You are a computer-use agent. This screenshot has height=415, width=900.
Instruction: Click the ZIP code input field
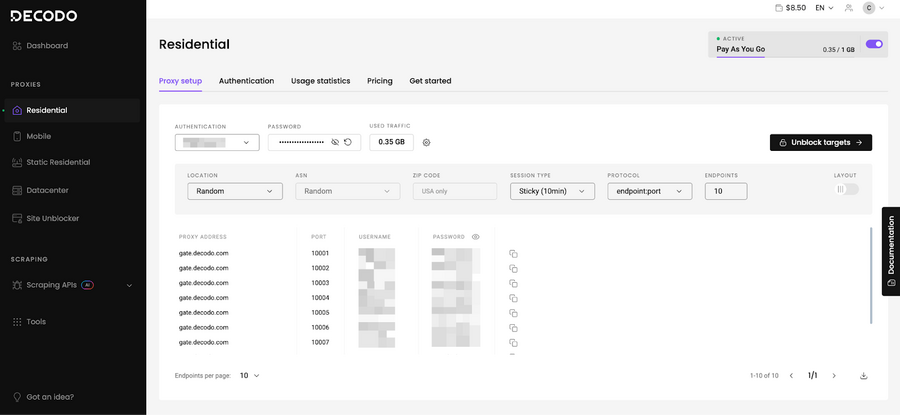tap(455, 191)
